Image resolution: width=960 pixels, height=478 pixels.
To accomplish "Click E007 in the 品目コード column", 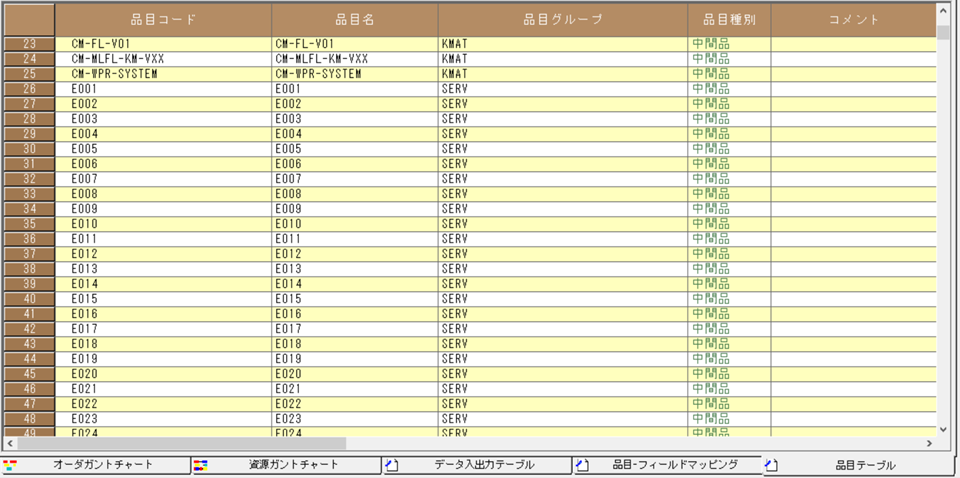I will (163, 179).
